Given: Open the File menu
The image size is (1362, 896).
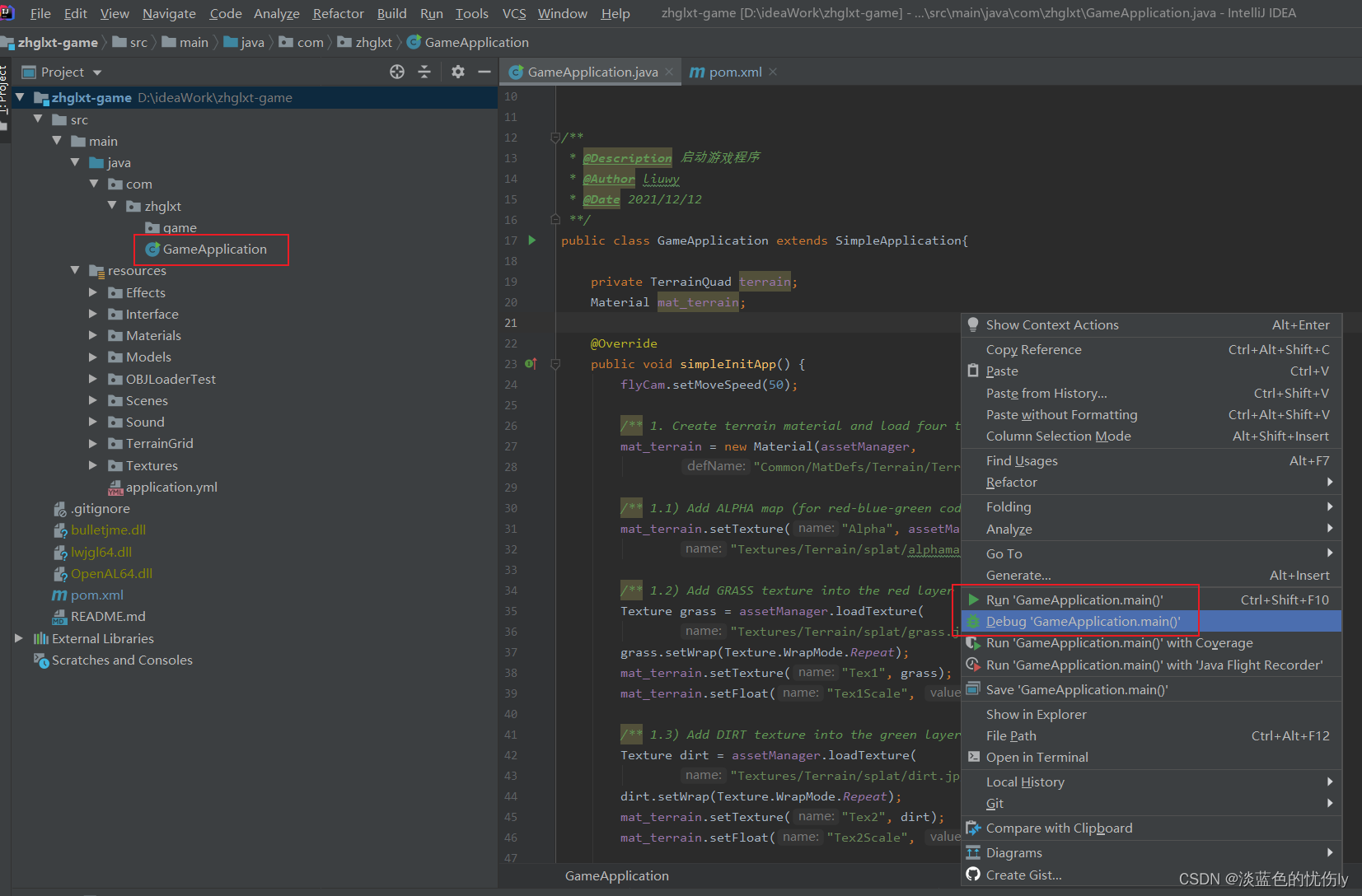Looking at the screenshot, I should point(40,13).
